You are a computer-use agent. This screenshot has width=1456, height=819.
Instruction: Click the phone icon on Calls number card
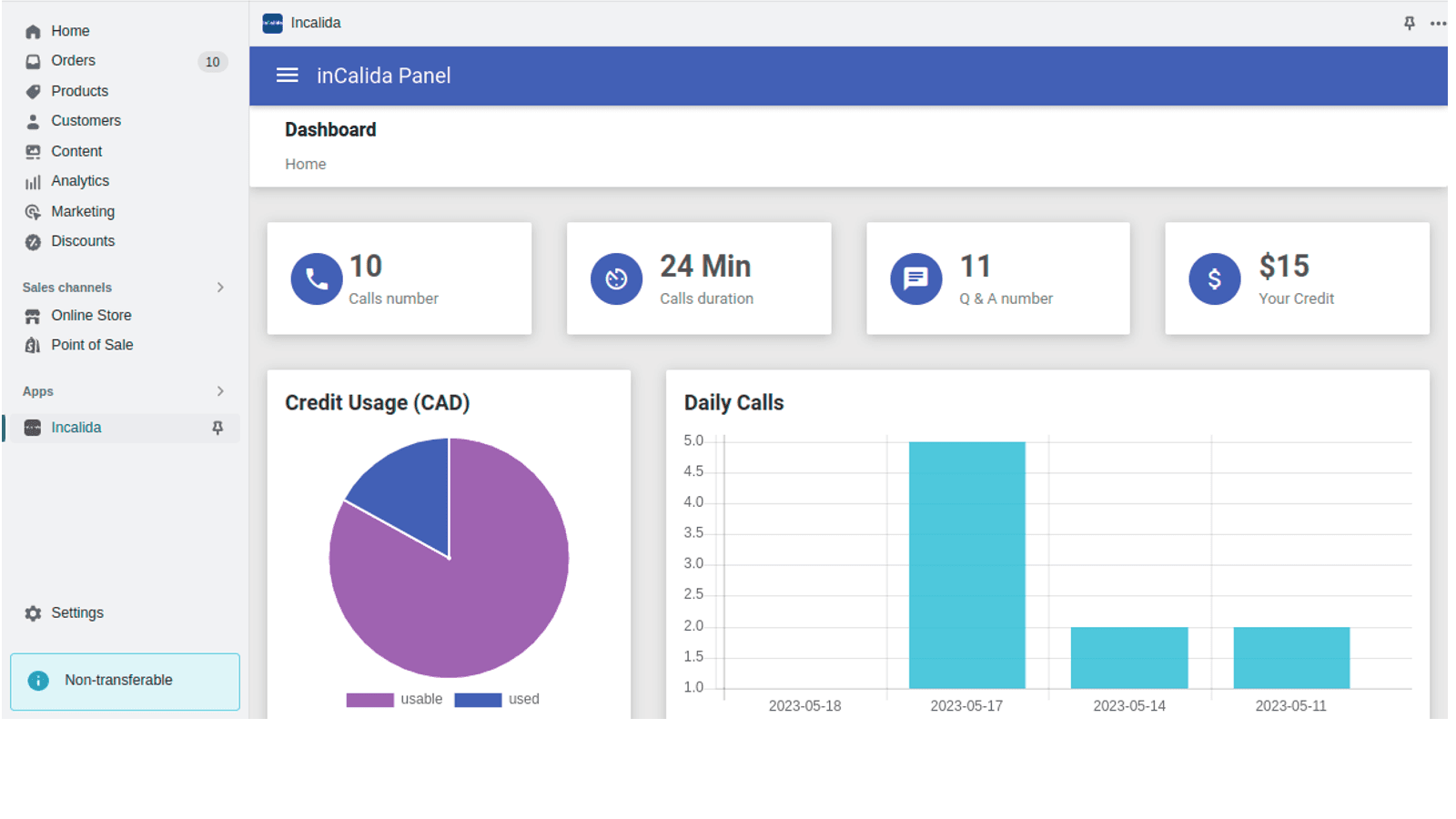click(x=316, y=278)
